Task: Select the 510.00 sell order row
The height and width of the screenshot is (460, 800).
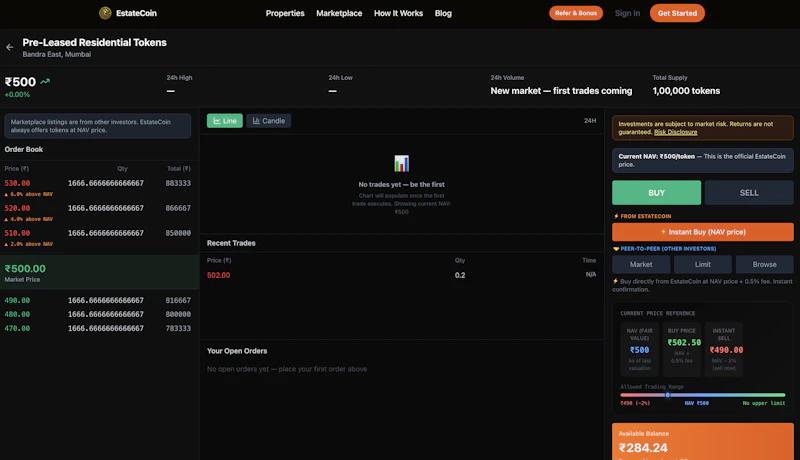Action: (x=97, y=237)
